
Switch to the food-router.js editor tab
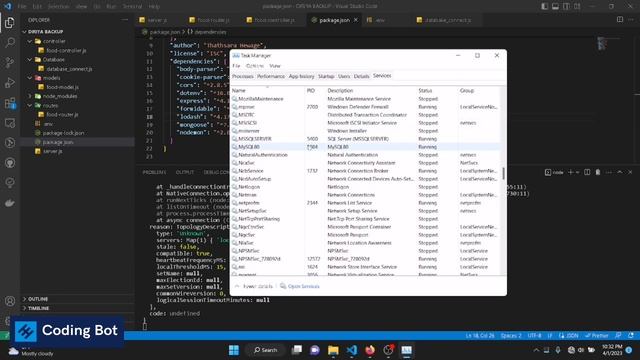(213, 20)
